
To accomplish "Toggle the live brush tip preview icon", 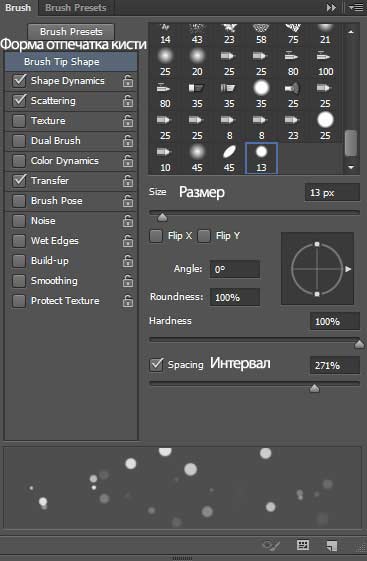I will coord(271,545).
